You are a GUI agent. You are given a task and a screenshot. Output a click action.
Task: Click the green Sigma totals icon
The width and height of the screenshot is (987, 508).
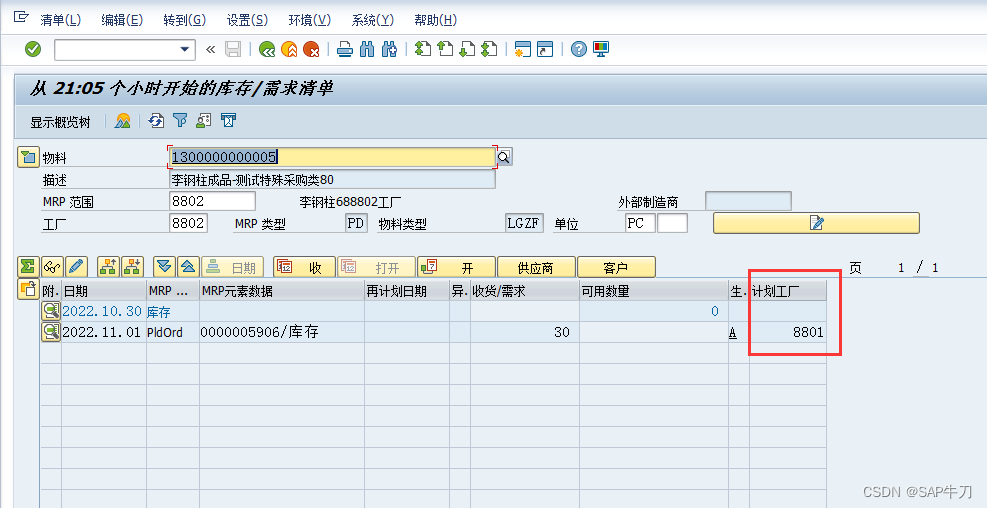click(28, 267)
